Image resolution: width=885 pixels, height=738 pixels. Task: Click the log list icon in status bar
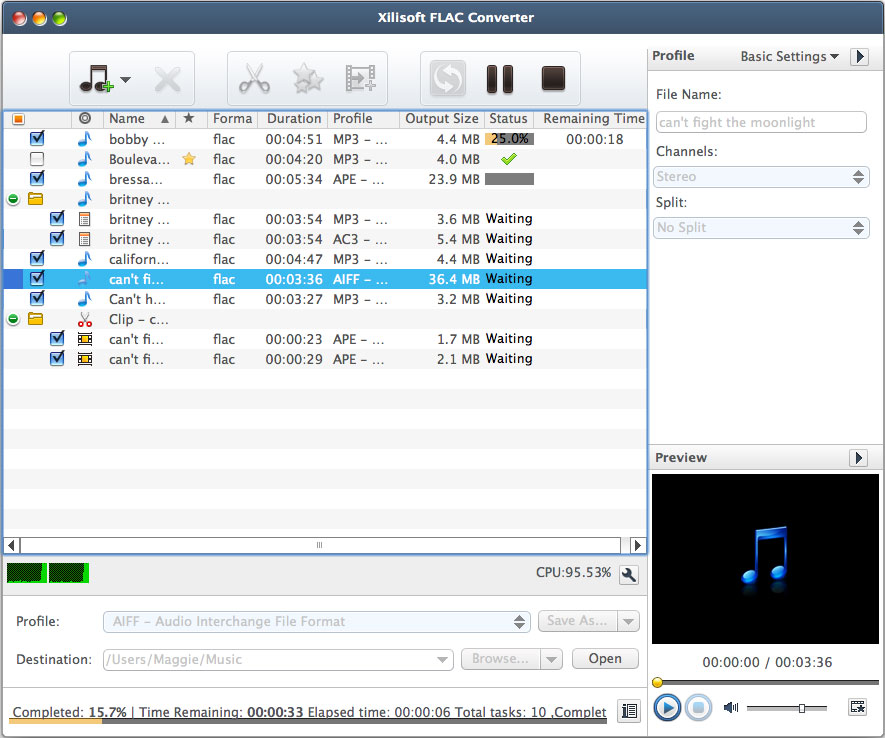629,711
